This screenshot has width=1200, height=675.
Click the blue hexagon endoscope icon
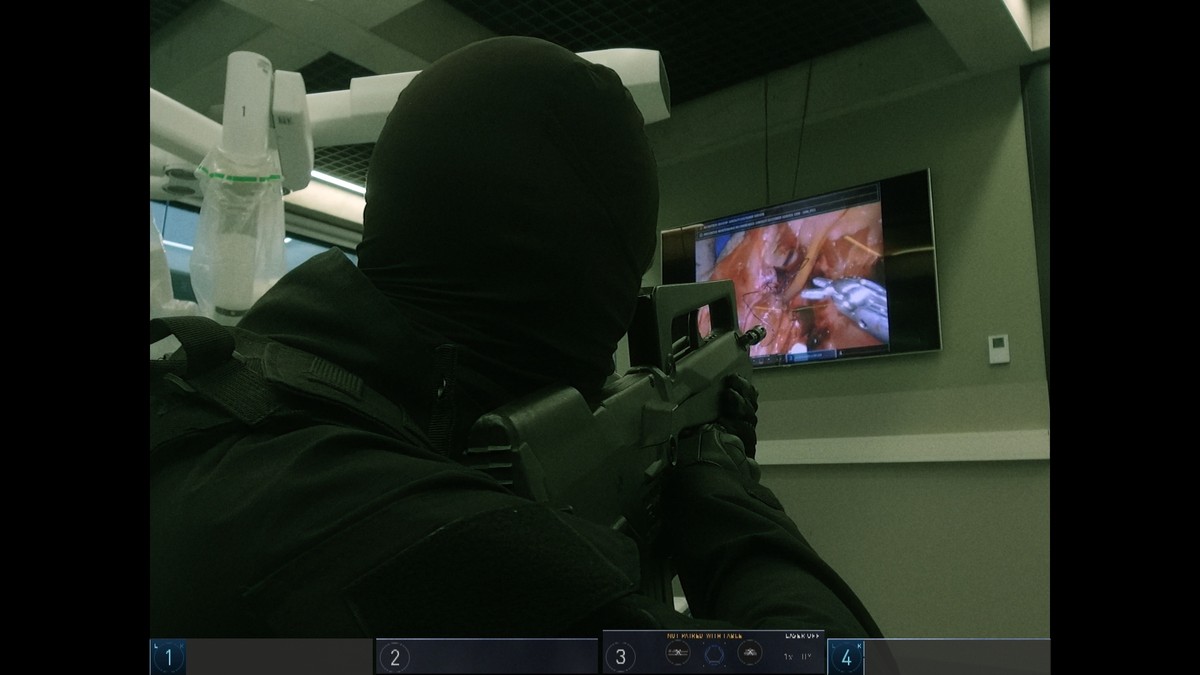[713, 655]
